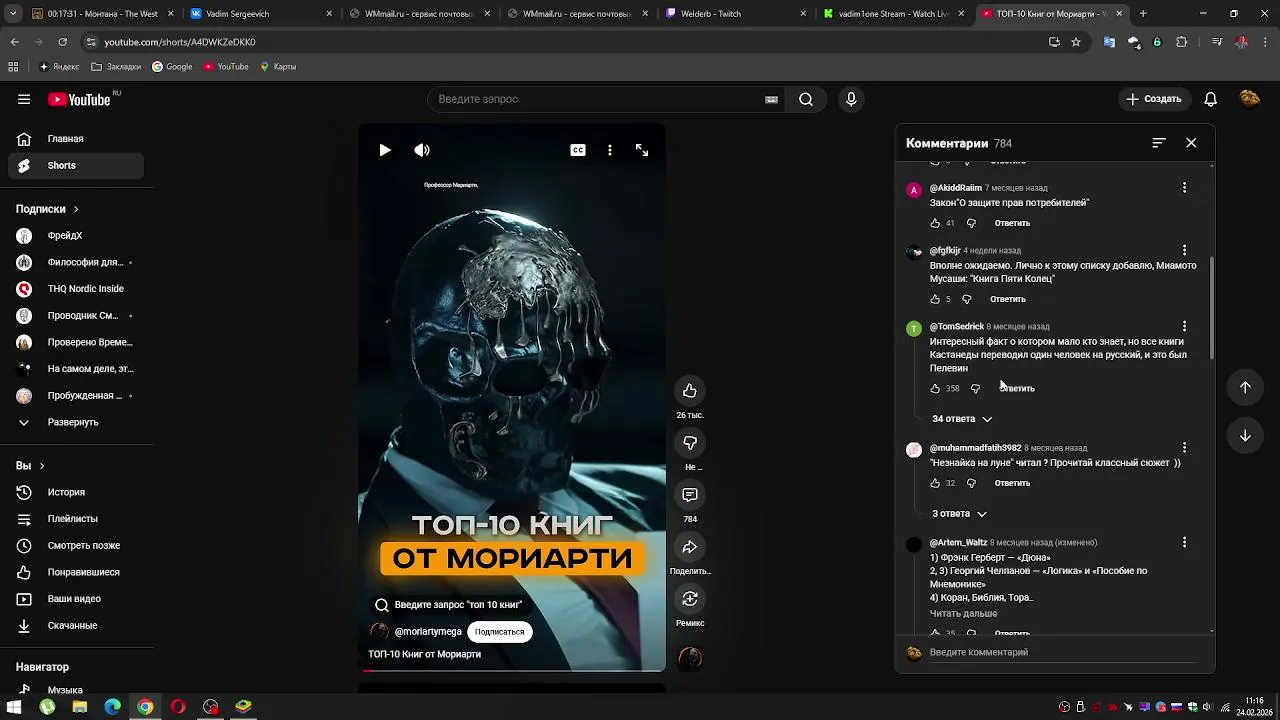Subscribe with 'Подписаться' button
This screenshot has height=720, width=1280.
pyautogui.click(x=499, y=632)
